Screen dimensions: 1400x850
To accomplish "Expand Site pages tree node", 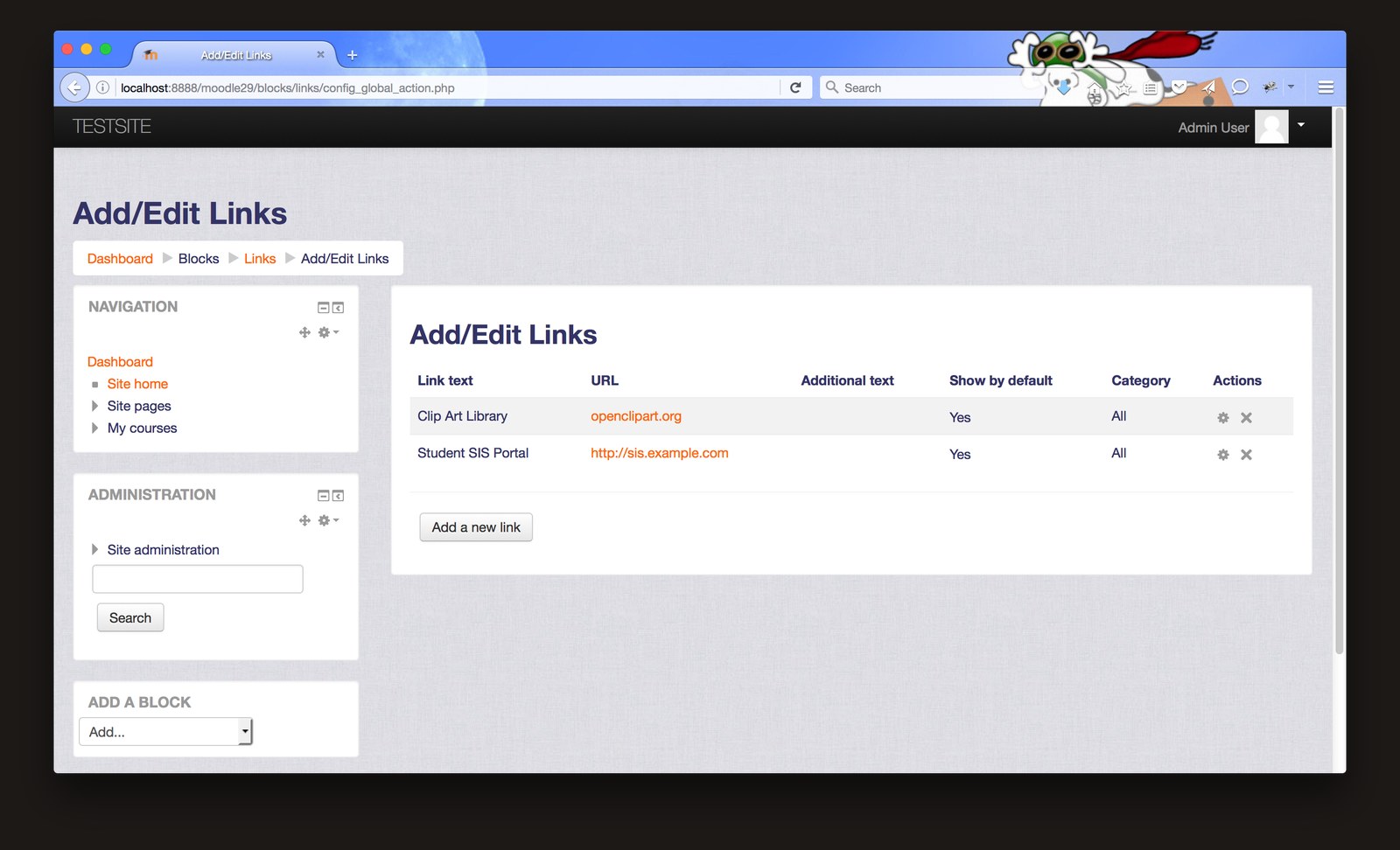I will (x=94, y=406).
